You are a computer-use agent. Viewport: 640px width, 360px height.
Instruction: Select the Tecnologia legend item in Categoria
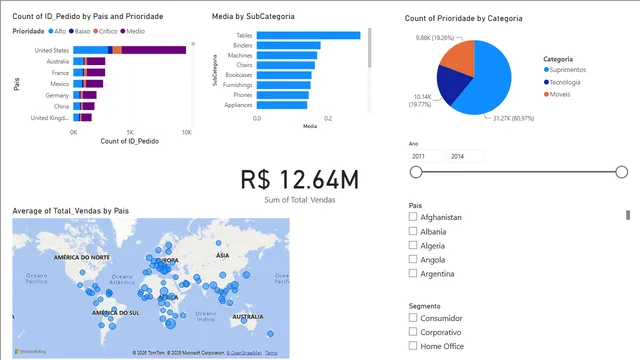[562, 82]
